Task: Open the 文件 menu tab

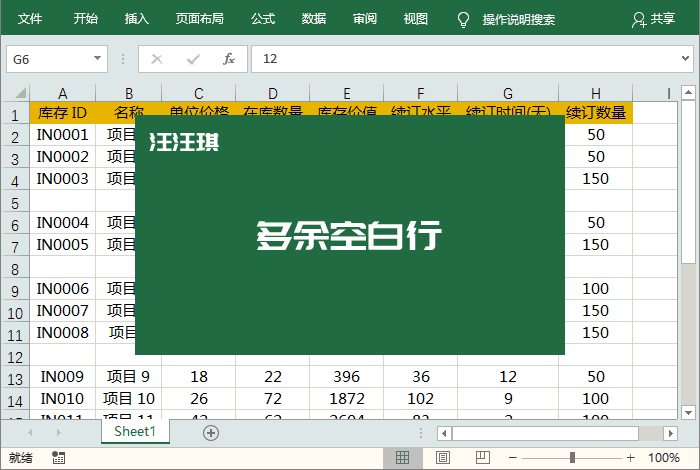Action: [30, 19]
